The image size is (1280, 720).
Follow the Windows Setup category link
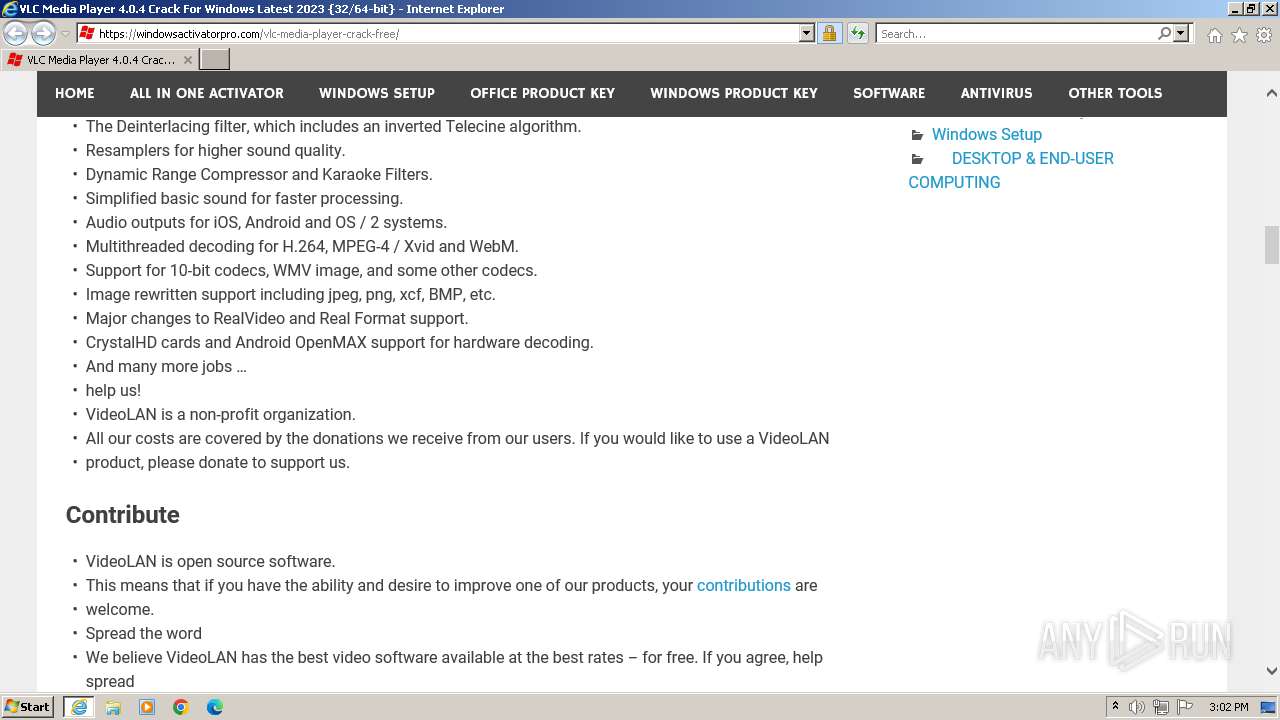click(987, 134)
